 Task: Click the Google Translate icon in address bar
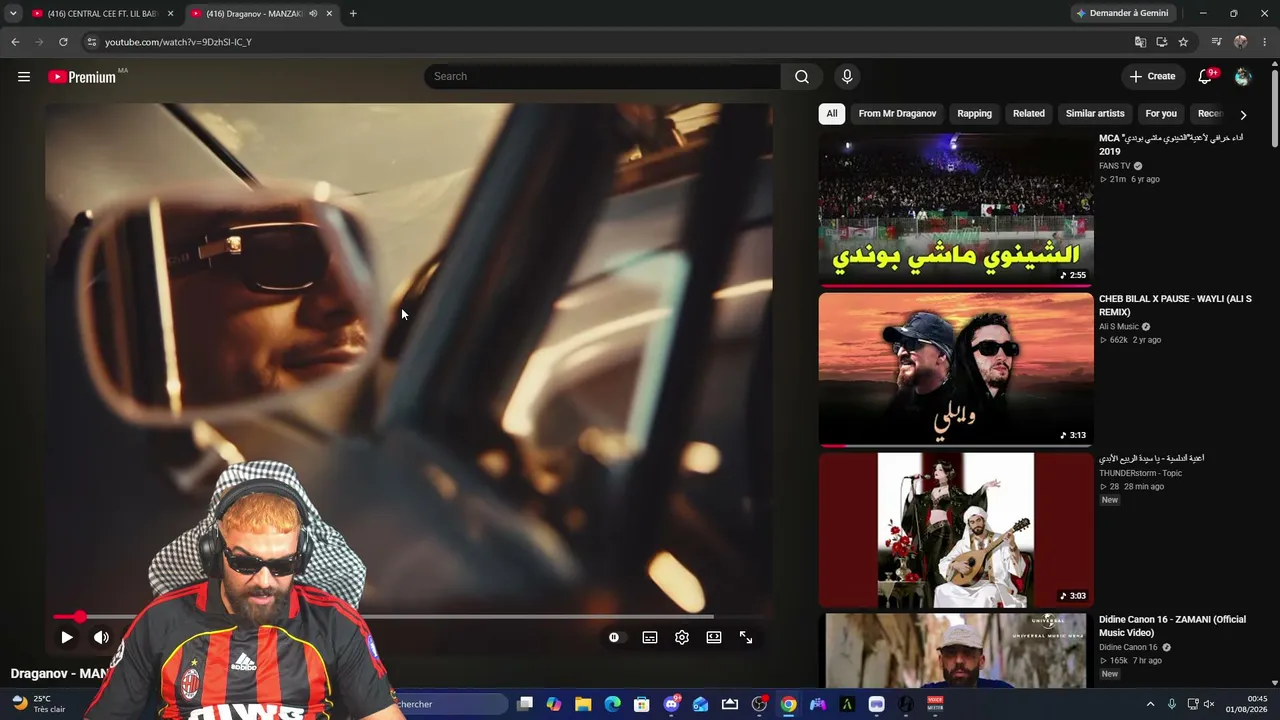(x=1140, y=42)
